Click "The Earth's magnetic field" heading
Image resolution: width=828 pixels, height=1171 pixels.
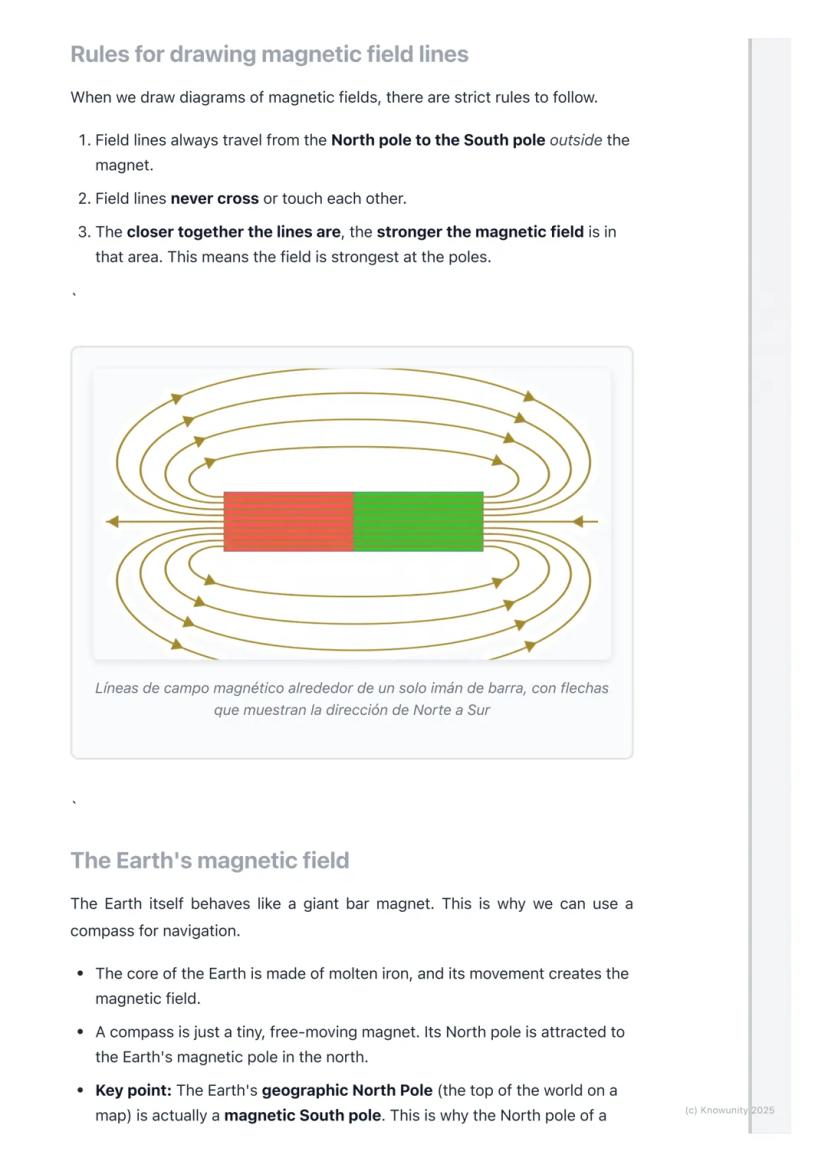point(210,860)
